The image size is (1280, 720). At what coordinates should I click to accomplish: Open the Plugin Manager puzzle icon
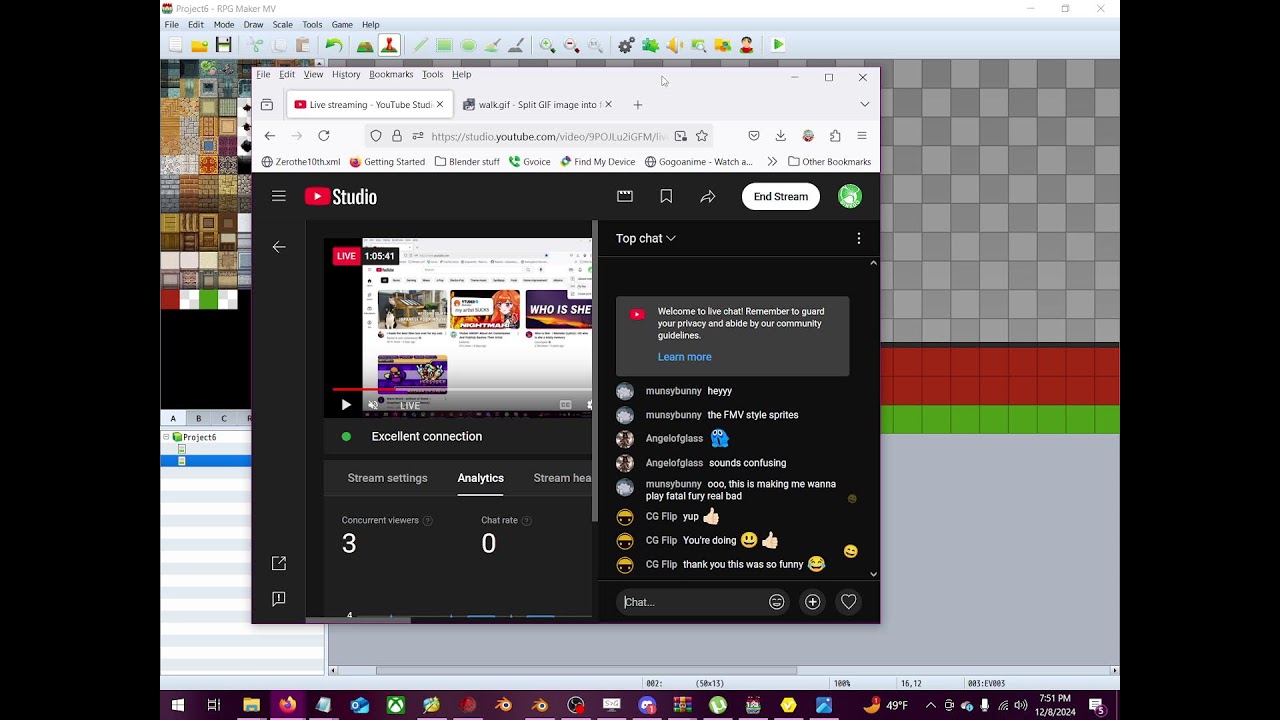coord(650,45)
